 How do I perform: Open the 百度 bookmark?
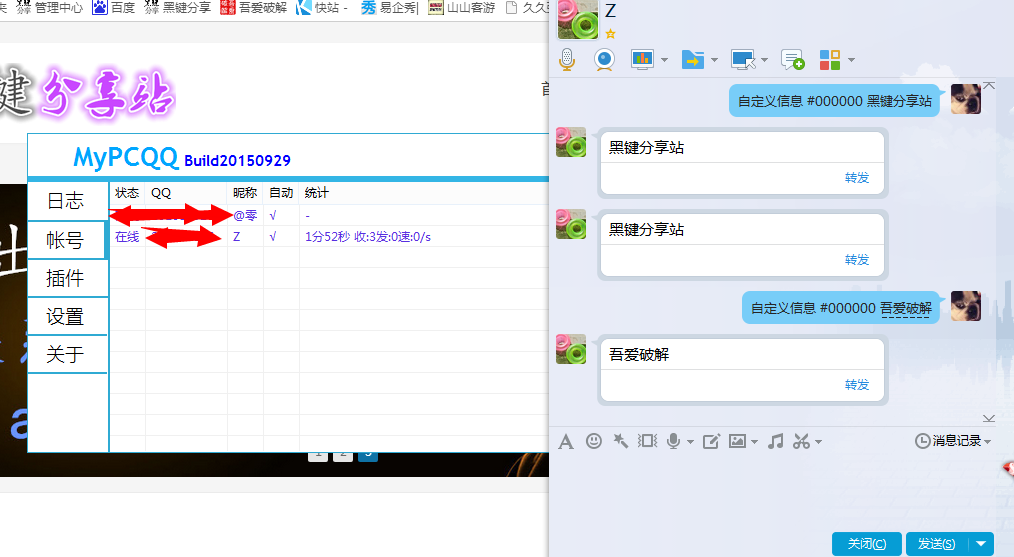(x=114, y=8)
